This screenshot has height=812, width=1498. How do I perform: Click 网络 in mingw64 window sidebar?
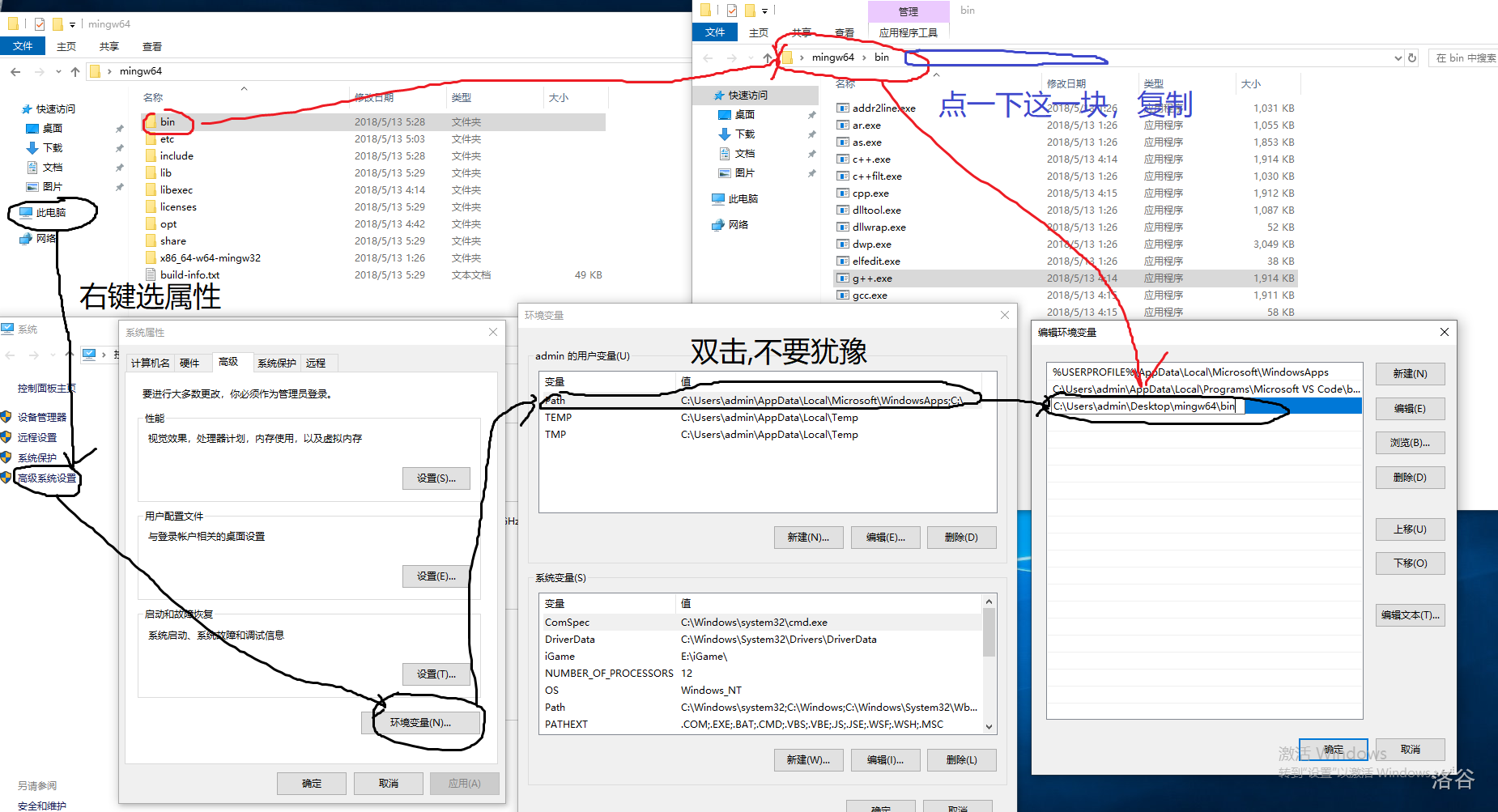click(x=45, y=239)
